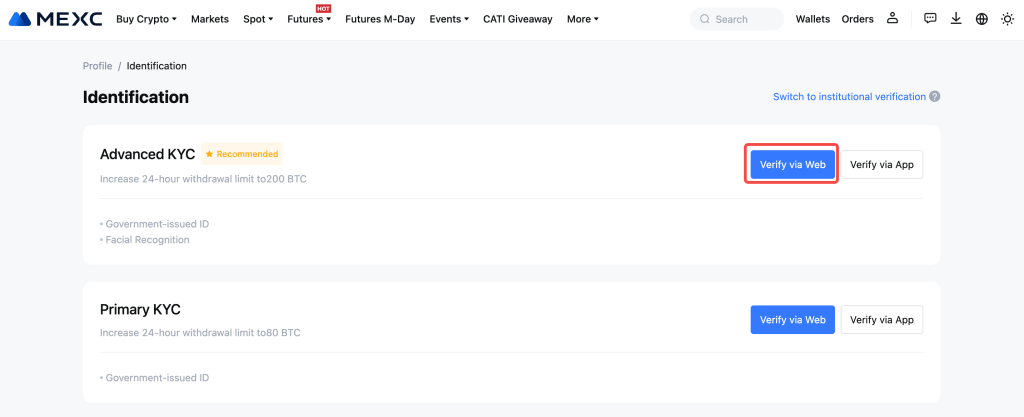Open Futures M-Day page
Image resolution: width=1024 pixels, height=417 pixels.
click(x=380, y=19)
